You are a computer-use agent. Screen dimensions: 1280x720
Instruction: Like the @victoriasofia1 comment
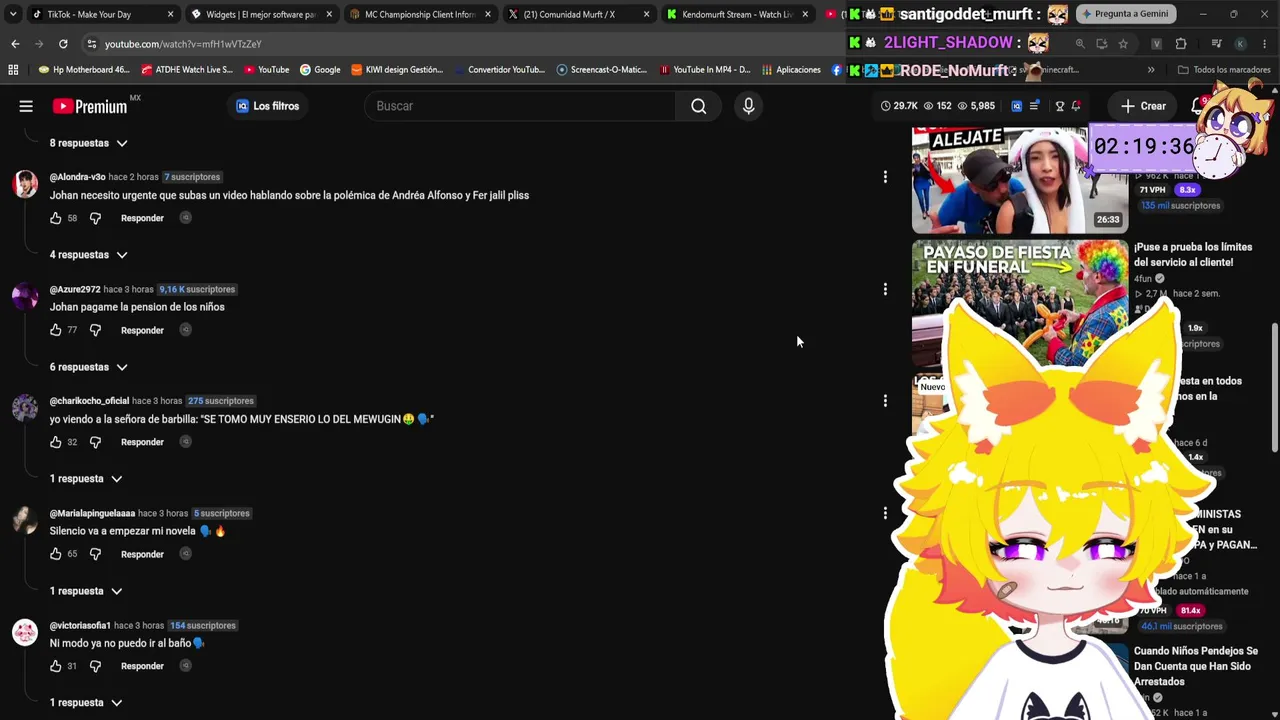coord(56,666)
